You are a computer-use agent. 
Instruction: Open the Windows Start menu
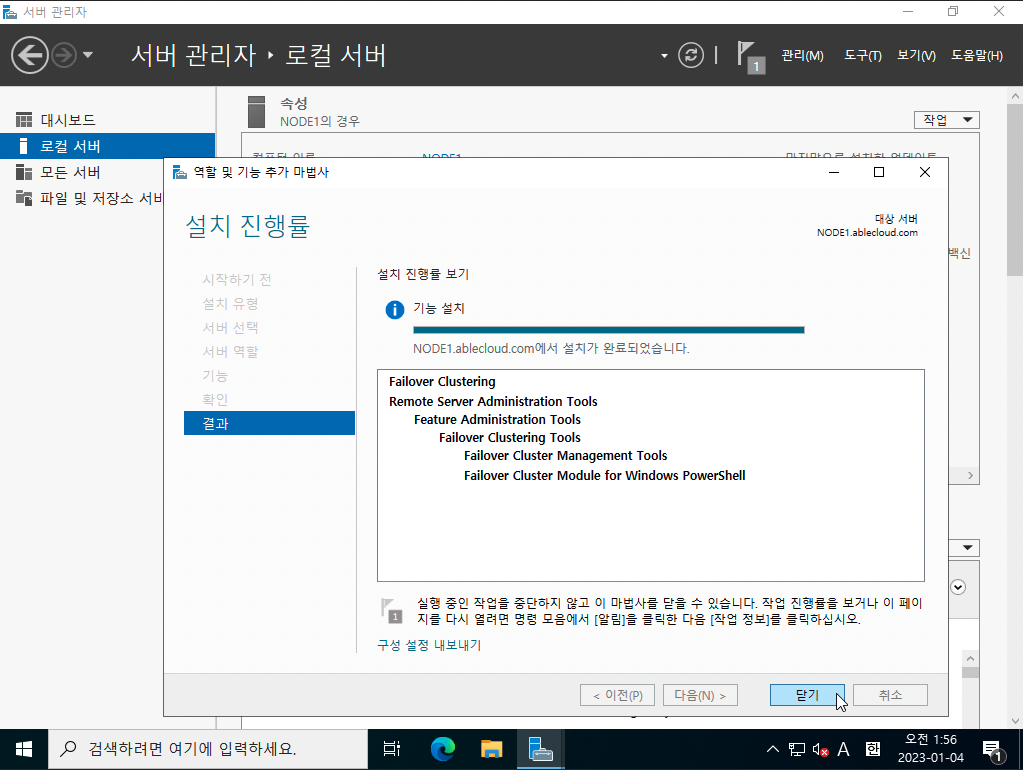(x=23, y=749)
